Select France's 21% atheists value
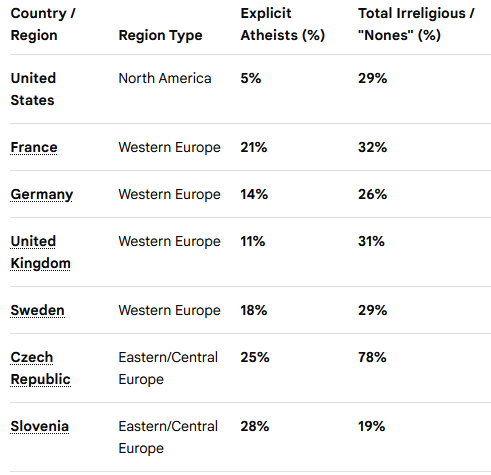Viewport: 491px width, 475px height. 254,147
